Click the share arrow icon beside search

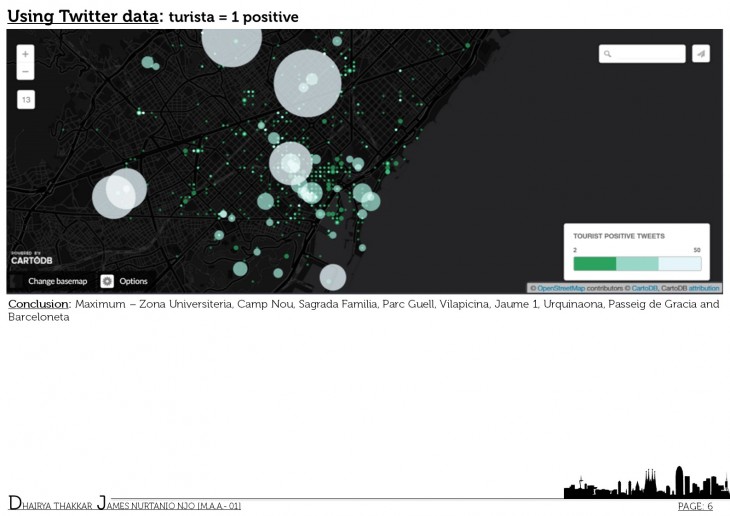[701, 54]
